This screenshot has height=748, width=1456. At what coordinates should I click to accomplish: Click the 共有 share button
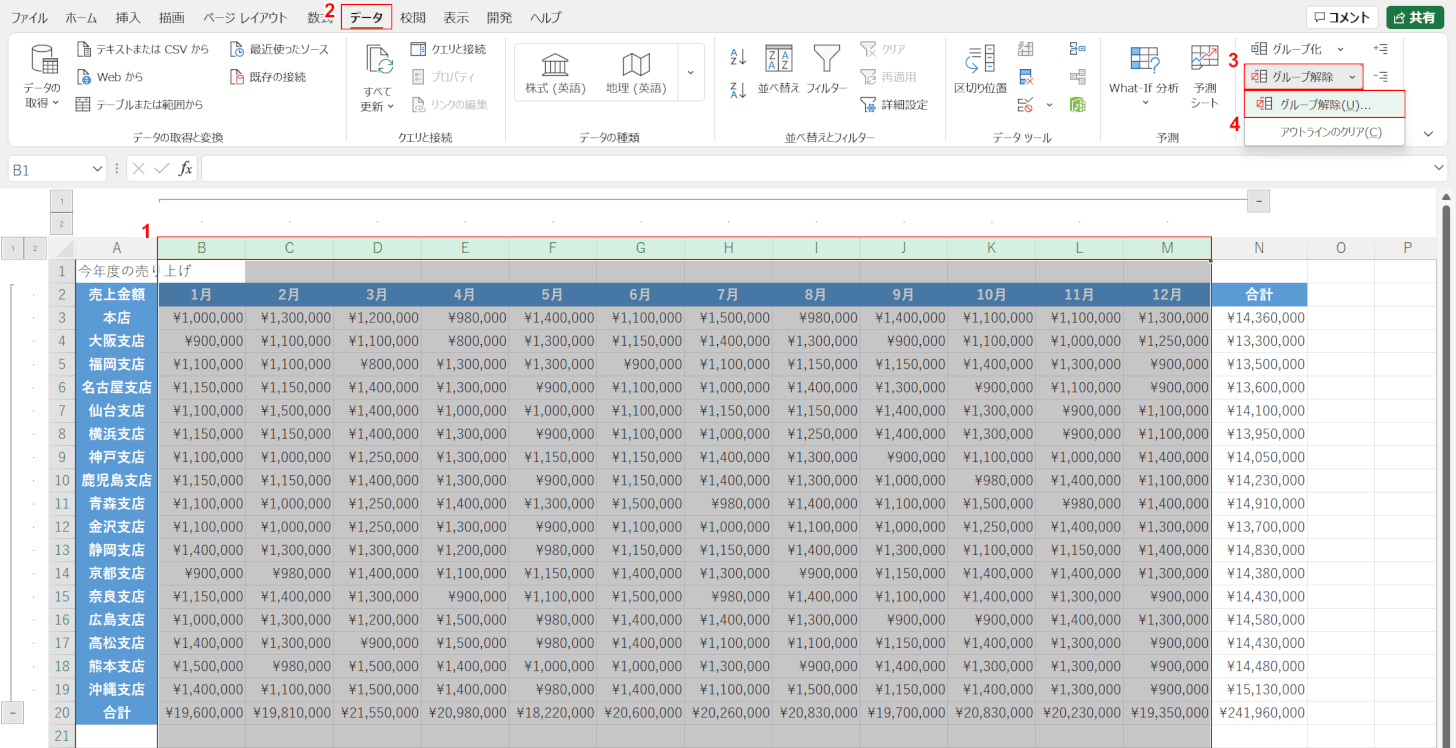tap(1414, 18)
